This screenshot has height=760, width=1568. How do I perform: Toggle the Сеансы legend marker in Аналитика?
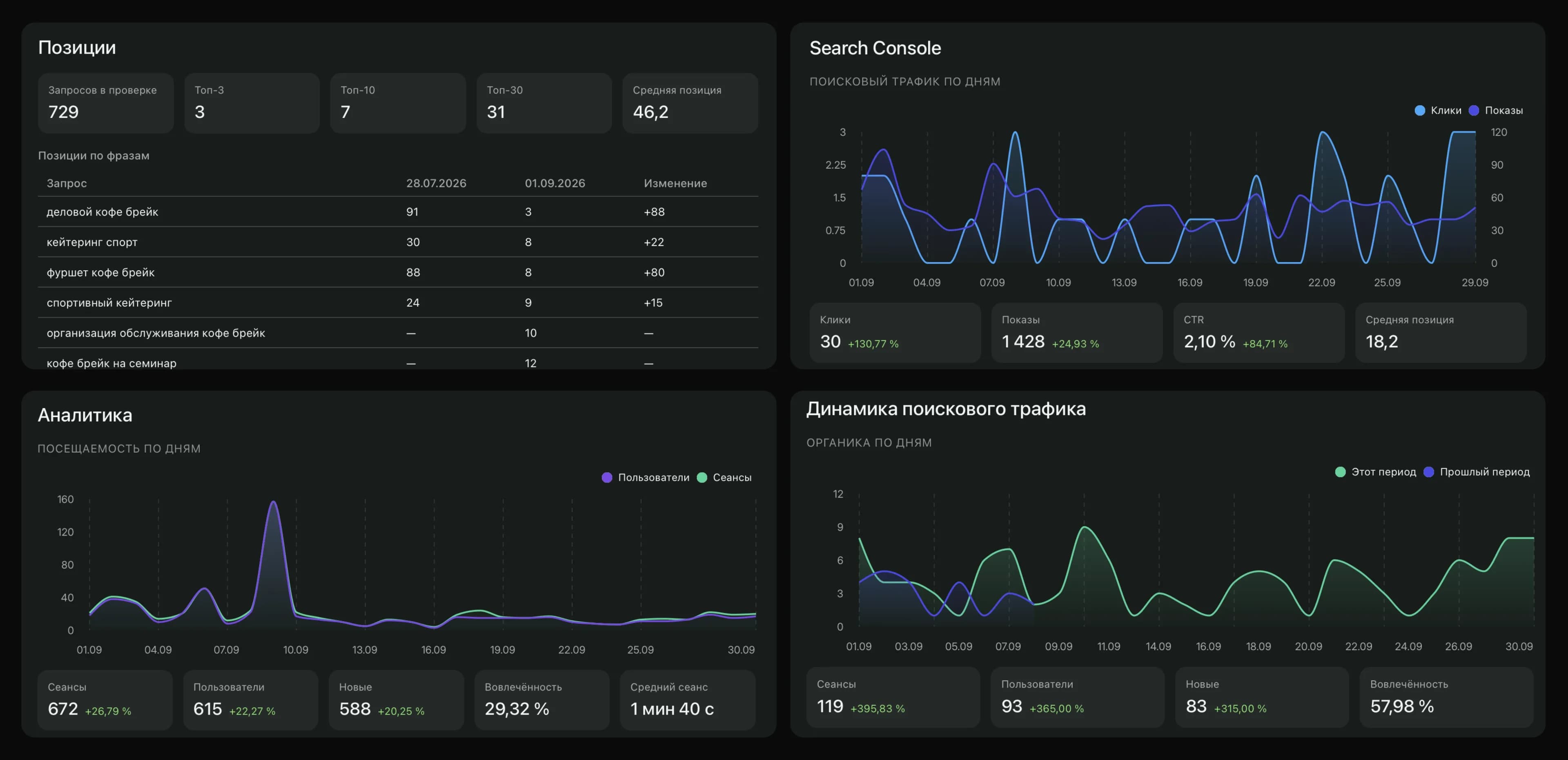[702, 478]
